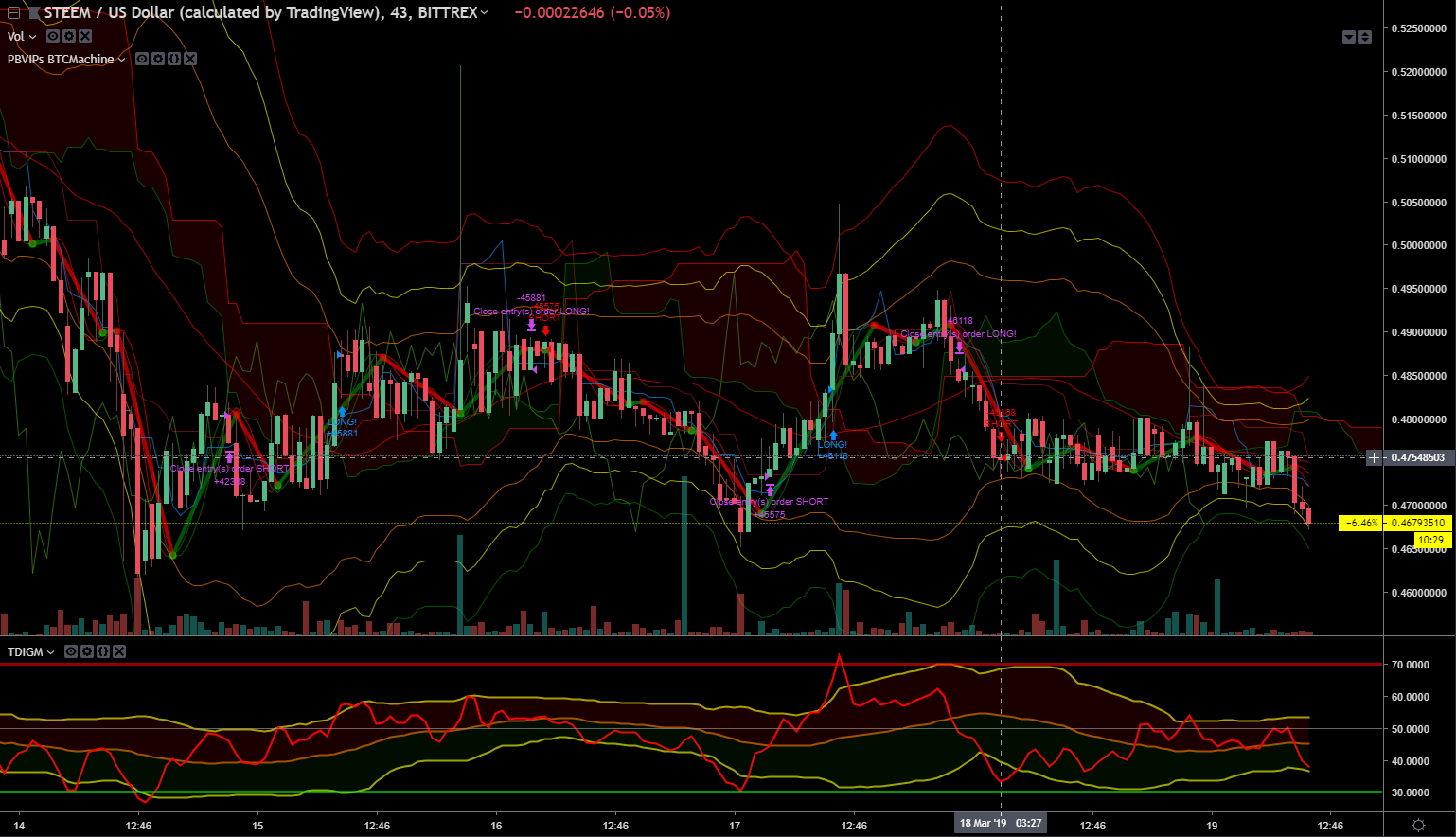Click the 60.0000 level on TDIGM scale
The height and width of the screenshot is (837, 1456).
1410,698
